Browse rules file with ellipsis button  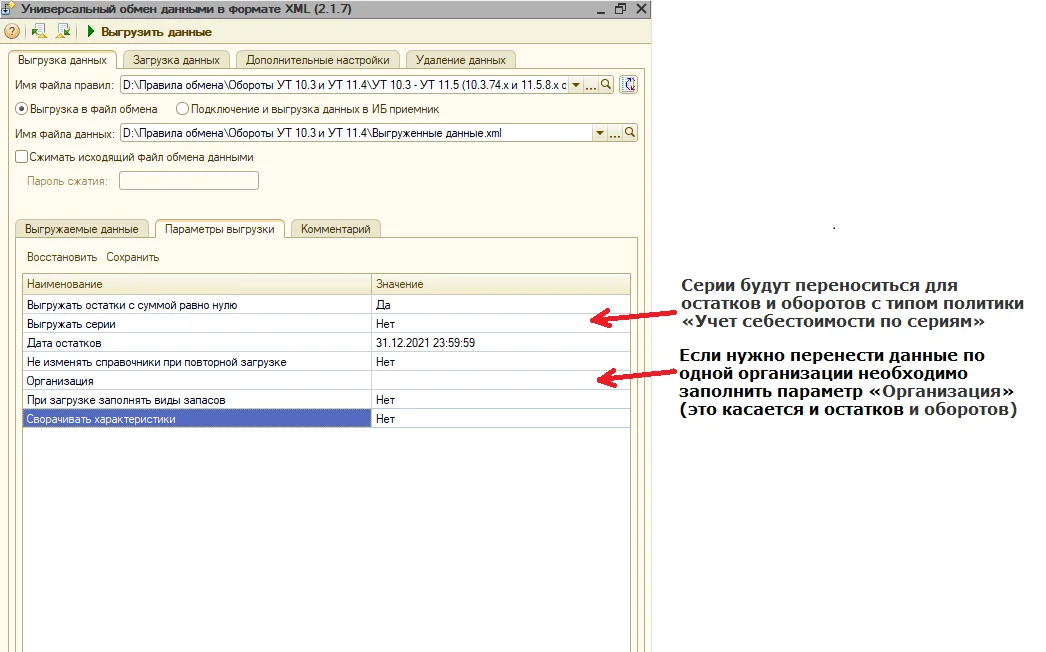591,85
